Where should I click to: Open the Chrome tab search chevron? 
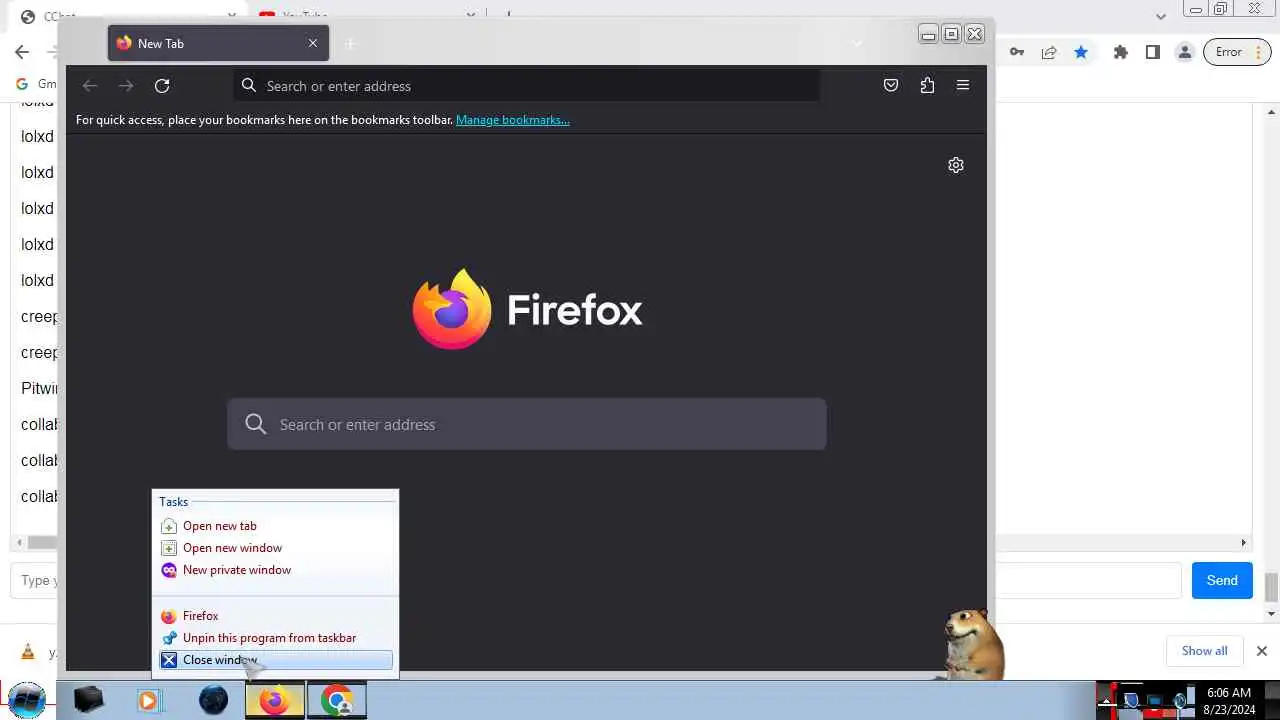[1161, 16]
